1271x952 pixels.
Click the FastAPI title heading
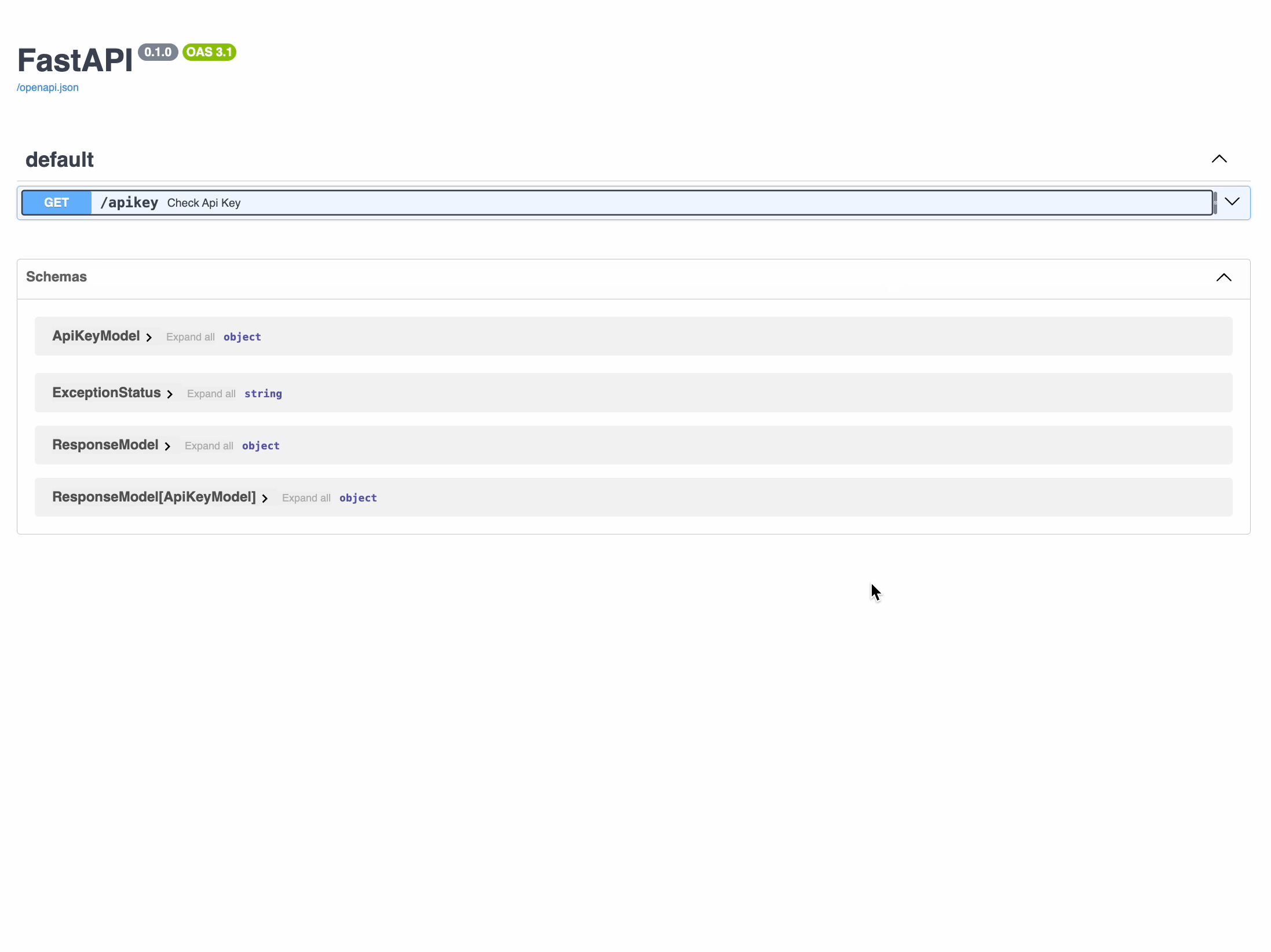(75, 60)
